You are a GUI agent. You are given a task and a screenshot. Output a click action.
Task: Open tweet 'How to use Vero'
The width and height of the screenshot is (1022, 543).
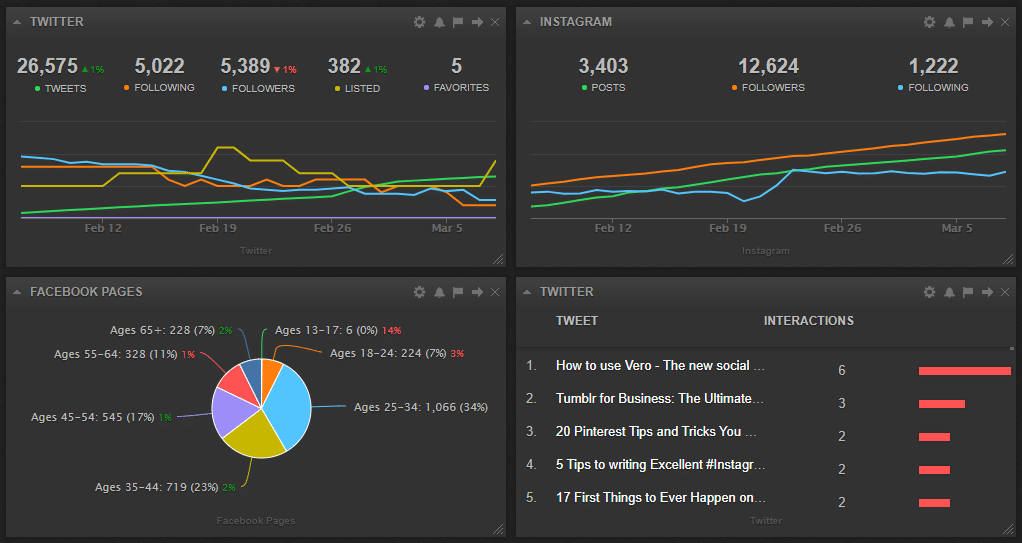[x=660, y=366]
